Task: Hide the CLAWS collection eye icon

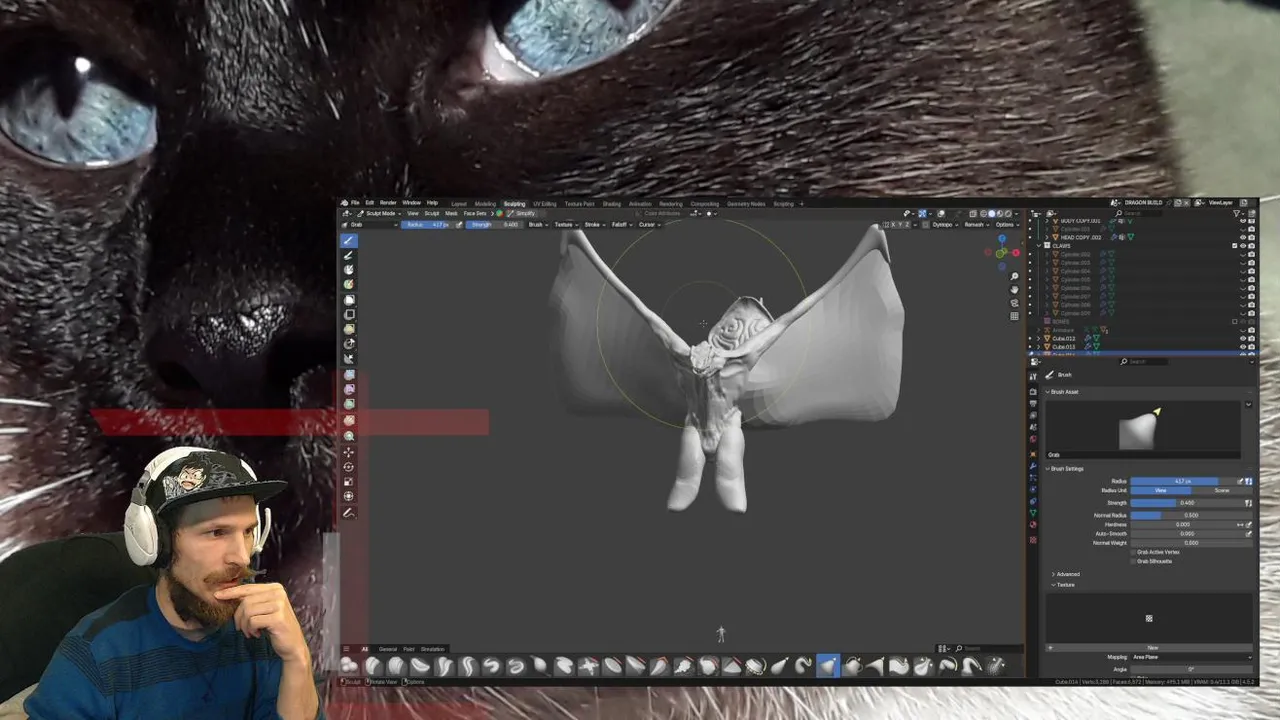Action: click(1243, 246)
